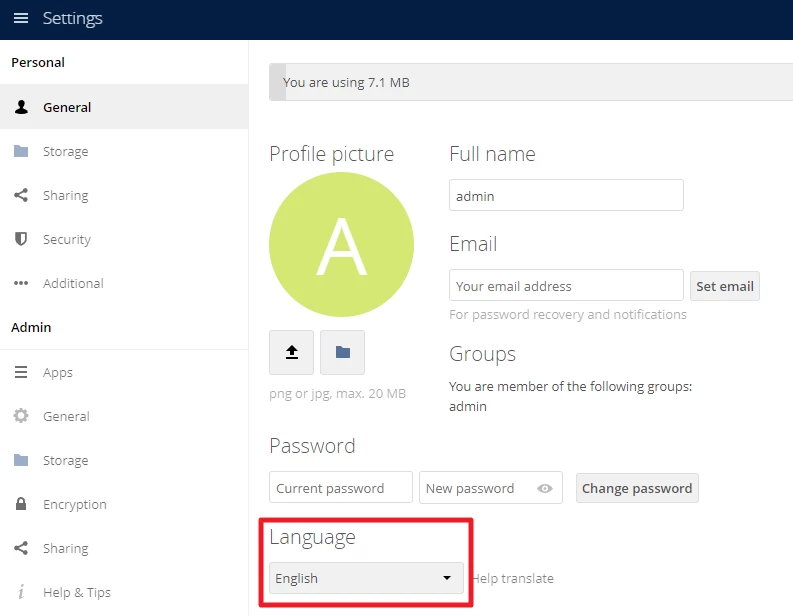This screenshot has height=616, width=793.
Task: Open the Language dropdown showing English
Action: 366,578
